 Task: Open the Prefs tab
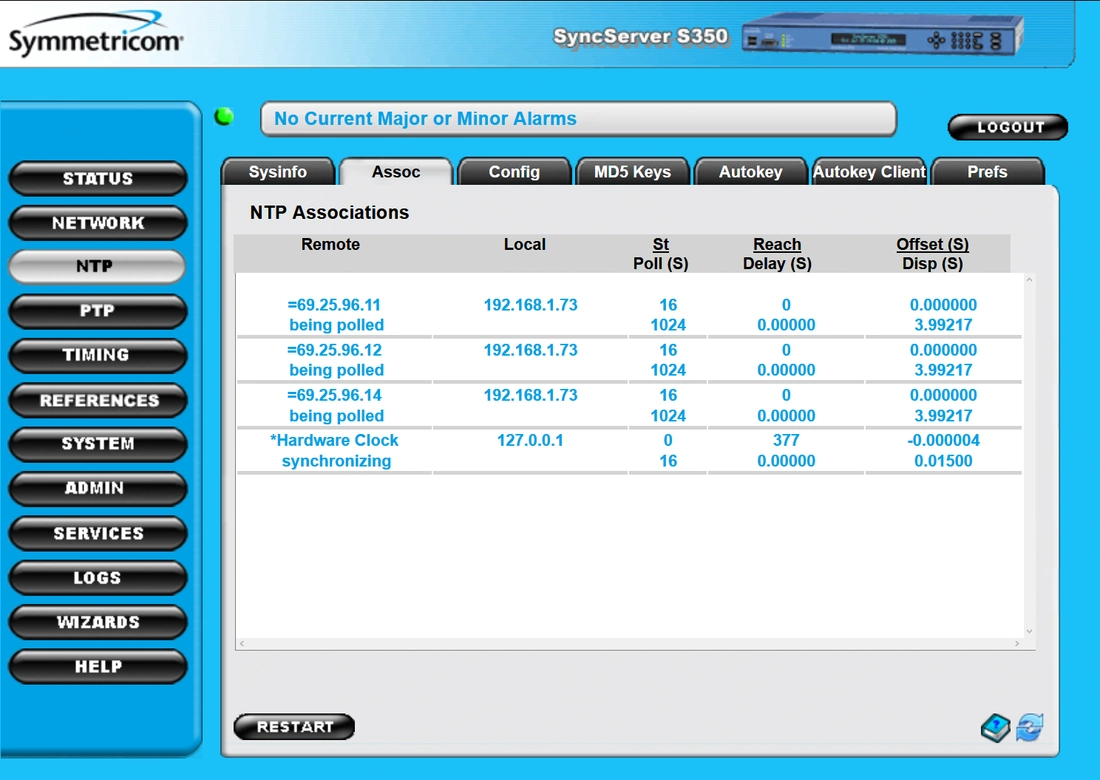pyautogui.click(x=987, y=172)
